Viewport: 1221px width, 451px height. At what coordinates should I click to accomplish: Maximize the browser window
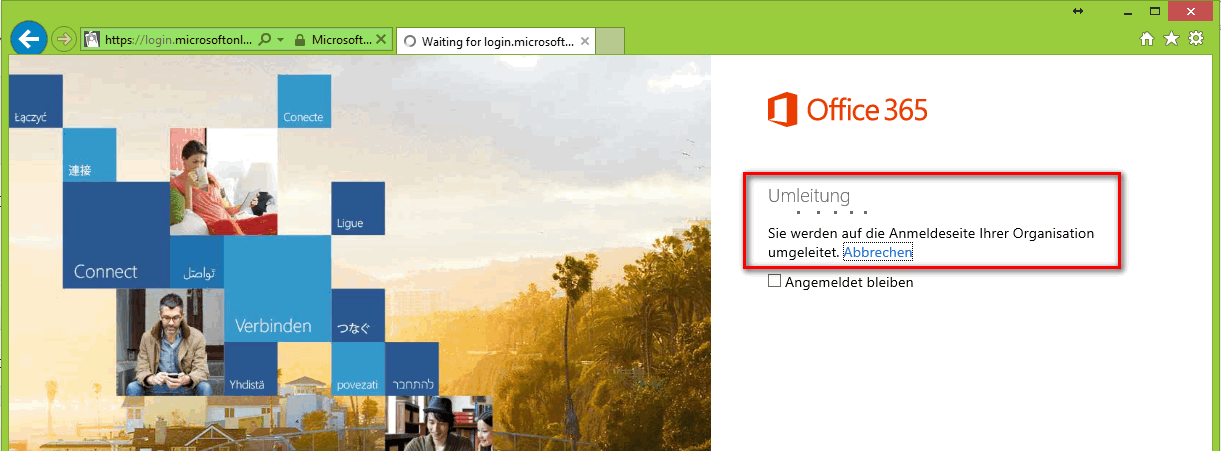[x=1154, y=10]
